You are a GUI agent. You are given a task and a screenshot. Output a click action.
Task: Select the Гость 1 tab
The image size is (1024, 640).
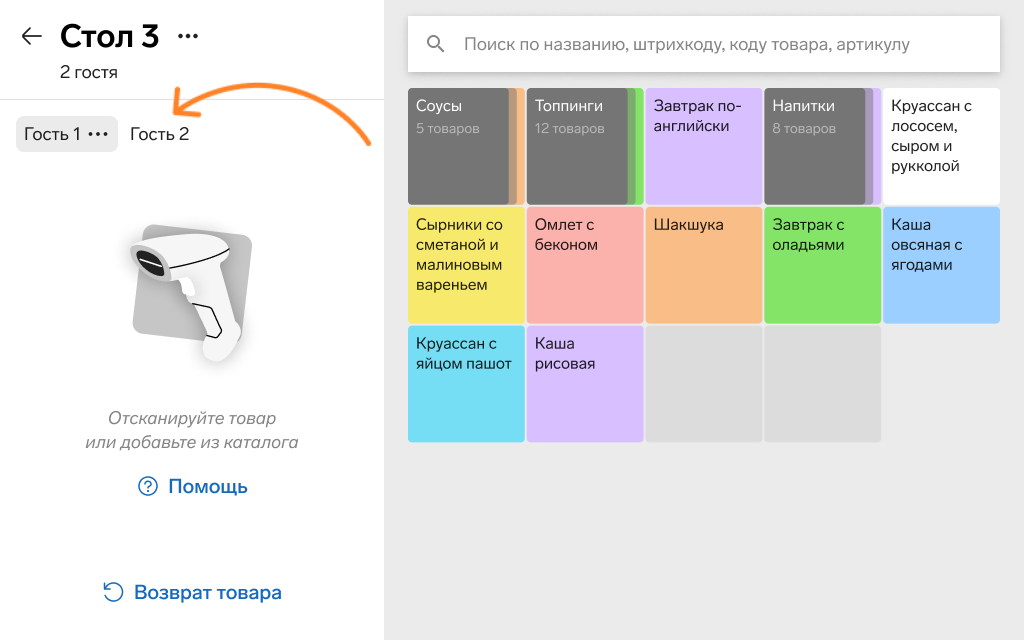pos(52,134)
